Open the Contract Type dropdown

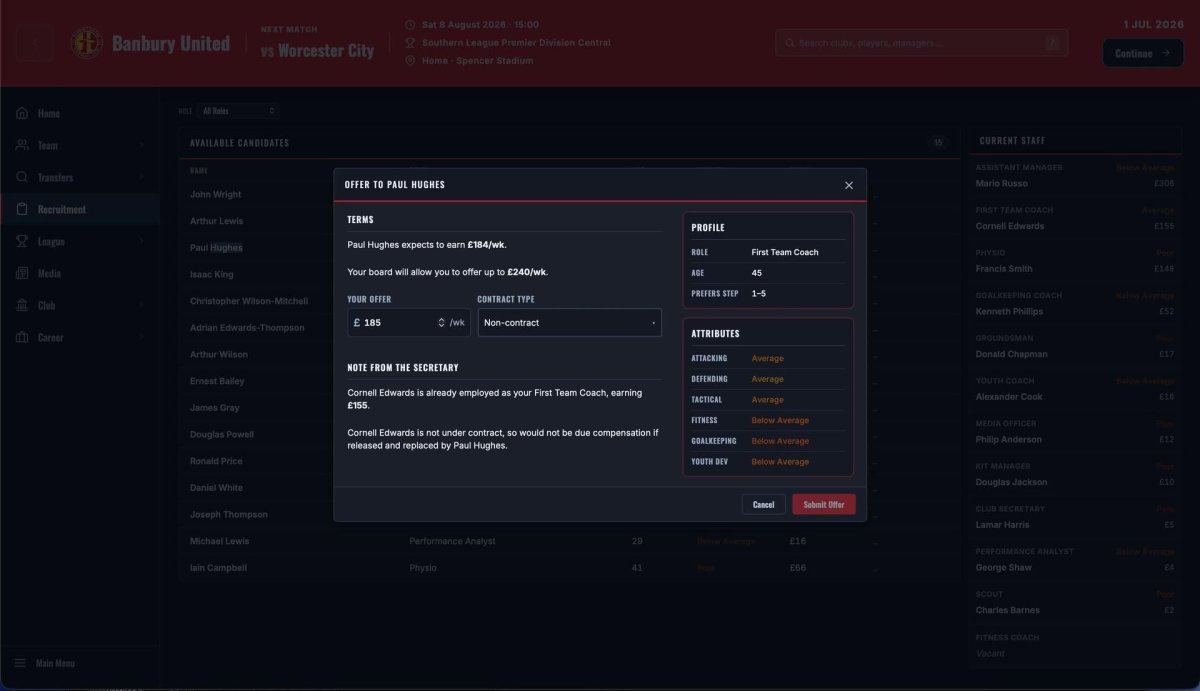tap(569, 323)
